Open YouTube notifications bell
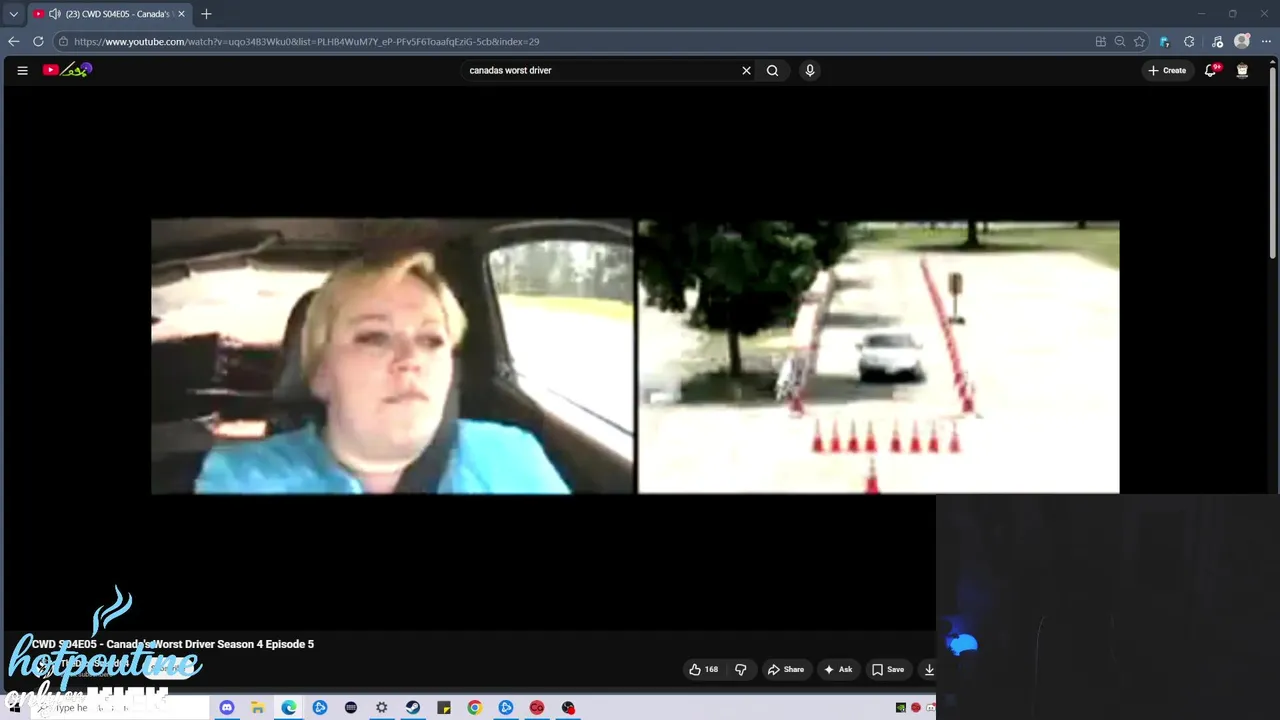The image size is (1280, 720). [x=1211, y=70]
